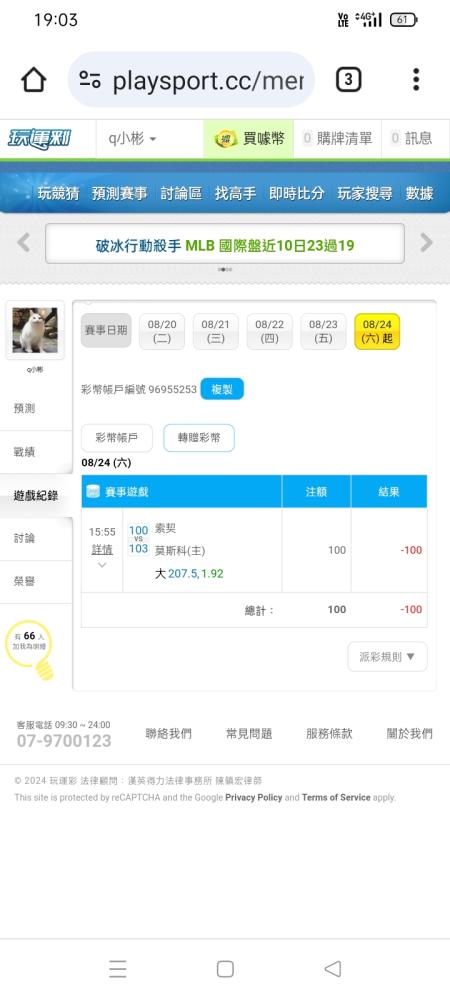The width and height of the screenshot is (450, 1000).
Task: Click the 買噱幣 coin icon
Action: 226,138
